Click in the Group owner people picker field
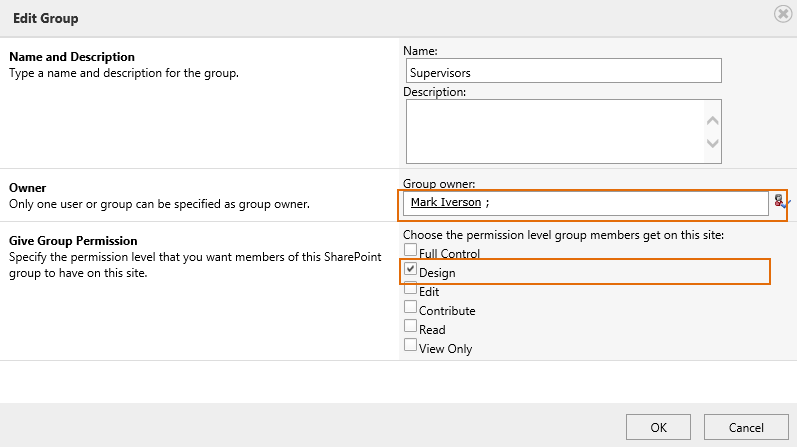Screen dimensions: 797x447 (620, 203)
